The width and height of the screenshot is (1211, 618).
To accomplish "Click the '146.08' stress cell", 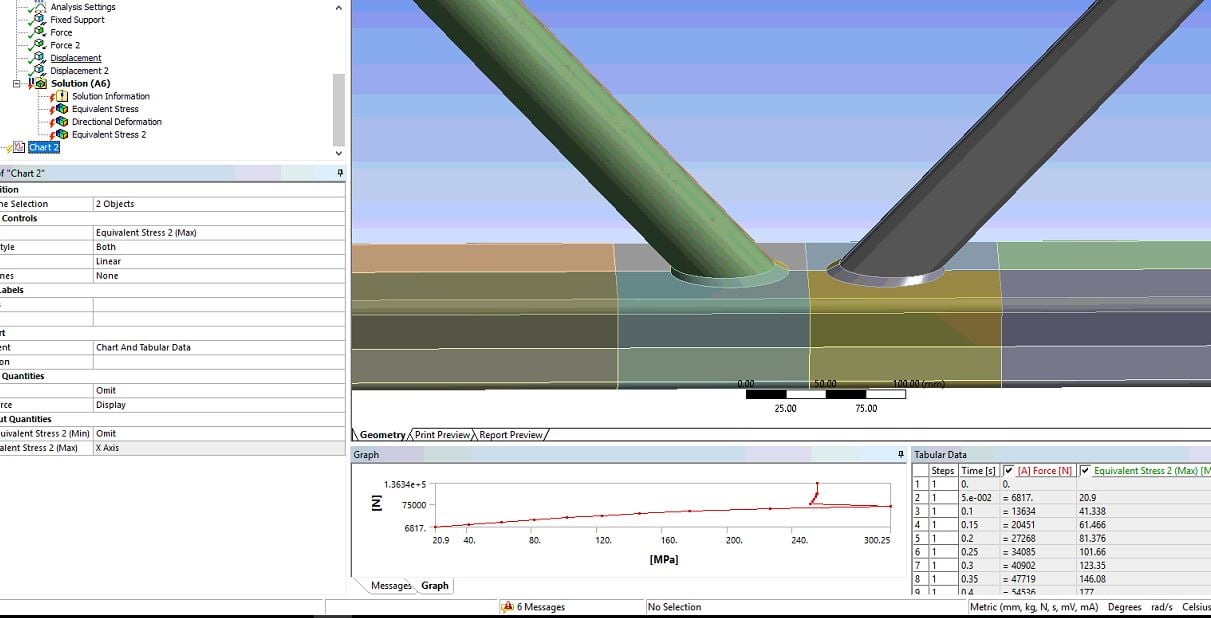I will [1144, 579].
